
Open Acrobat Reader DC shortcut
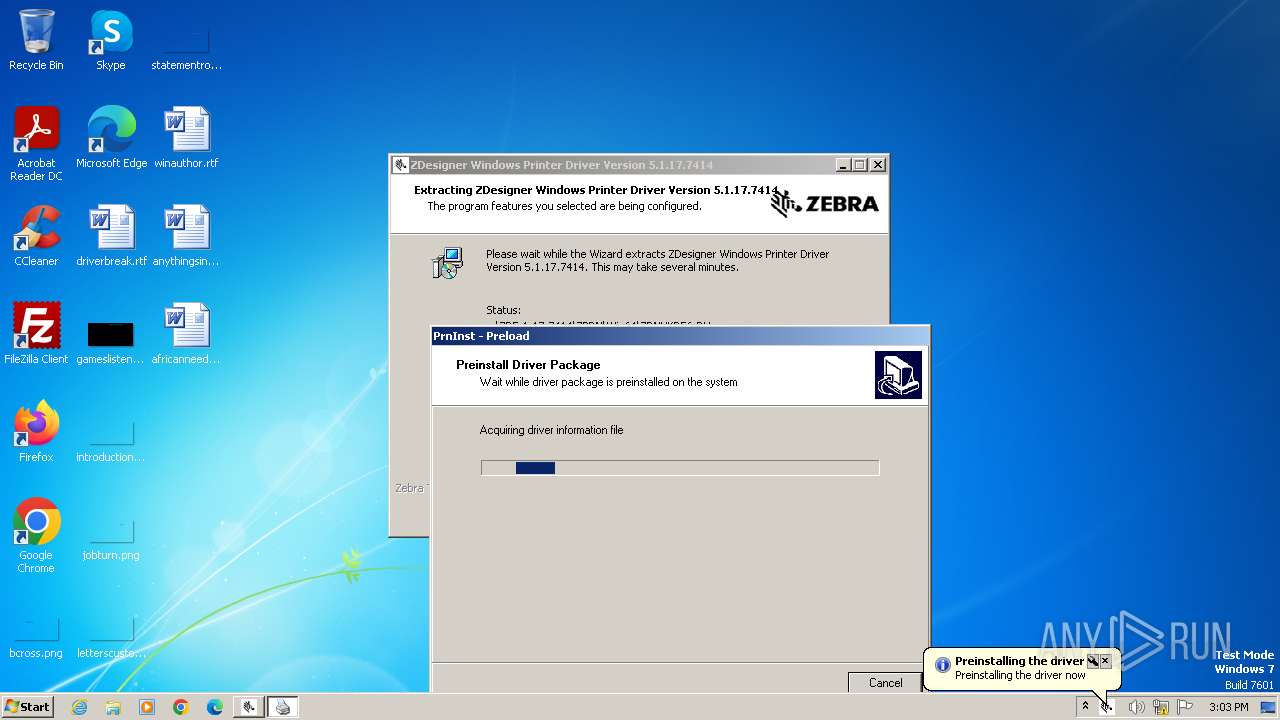click(36, 144)
